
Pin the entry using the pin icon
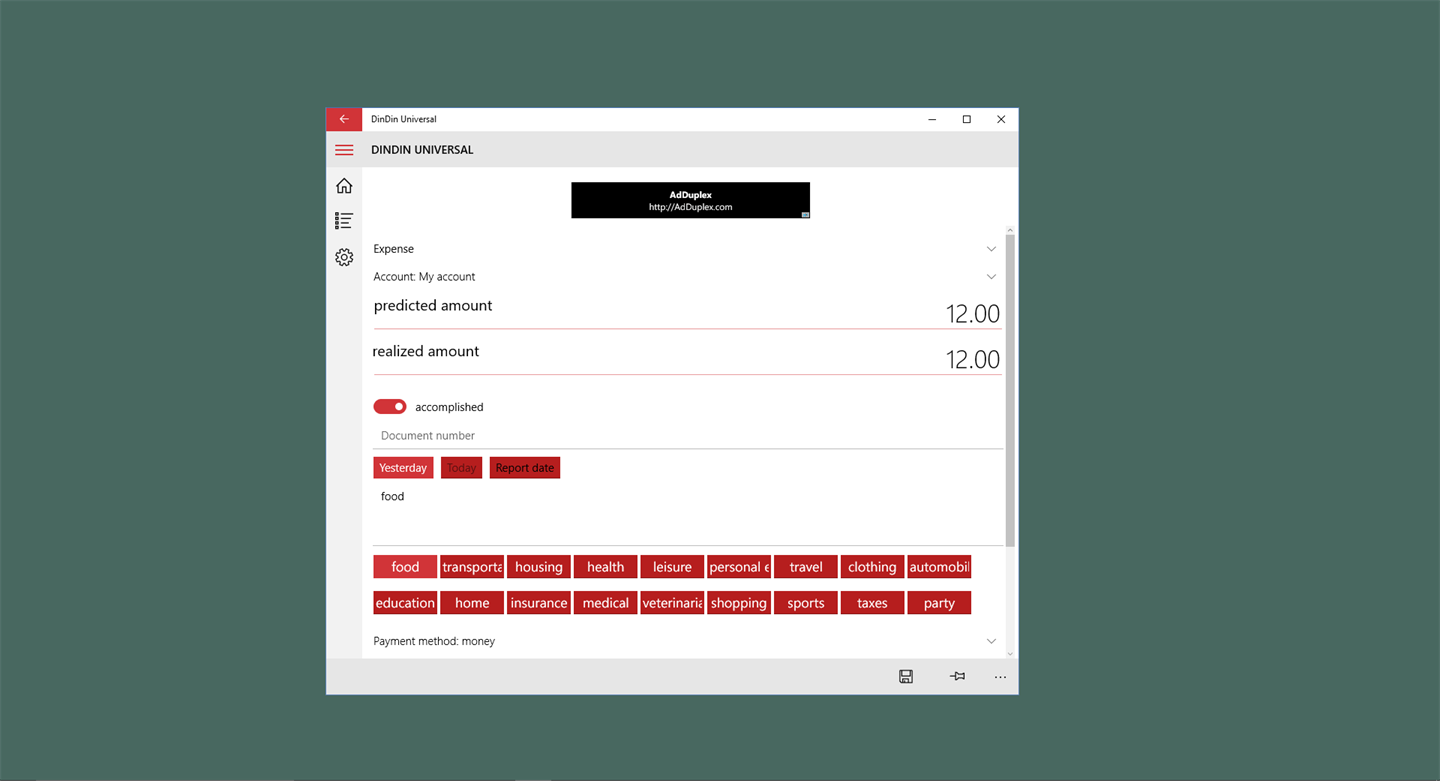[957, 677]
